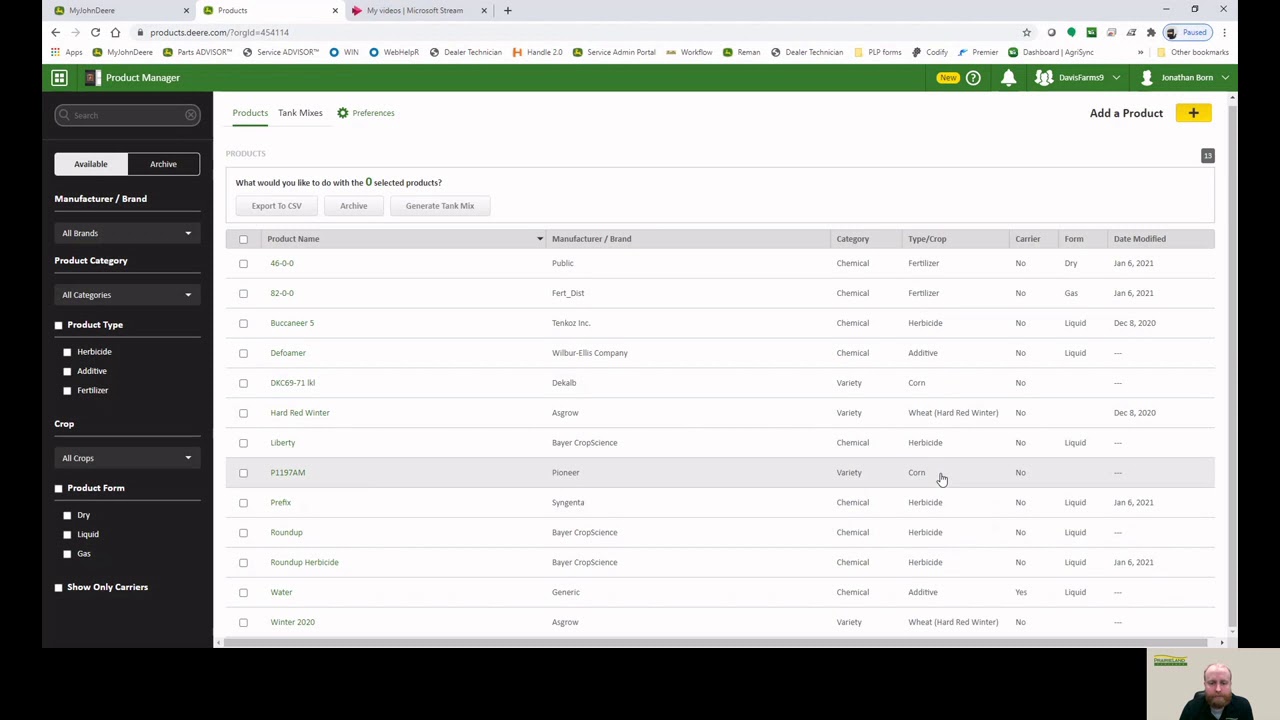Click the Archive action button above the table

click(x=353, y=206)
